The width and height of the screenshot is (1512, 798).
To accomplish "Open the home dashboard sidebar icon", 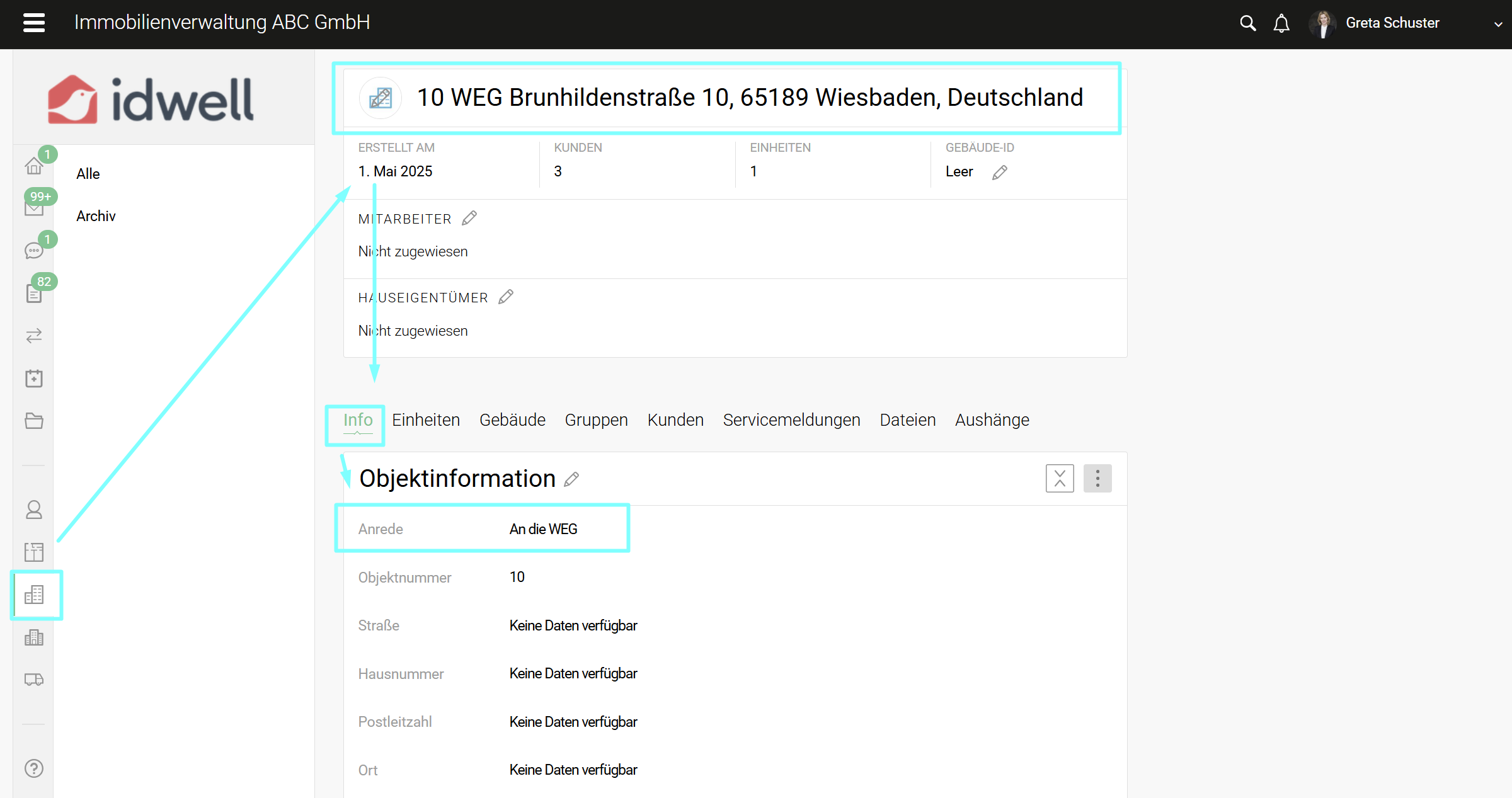I will click(x=34, y=166).
